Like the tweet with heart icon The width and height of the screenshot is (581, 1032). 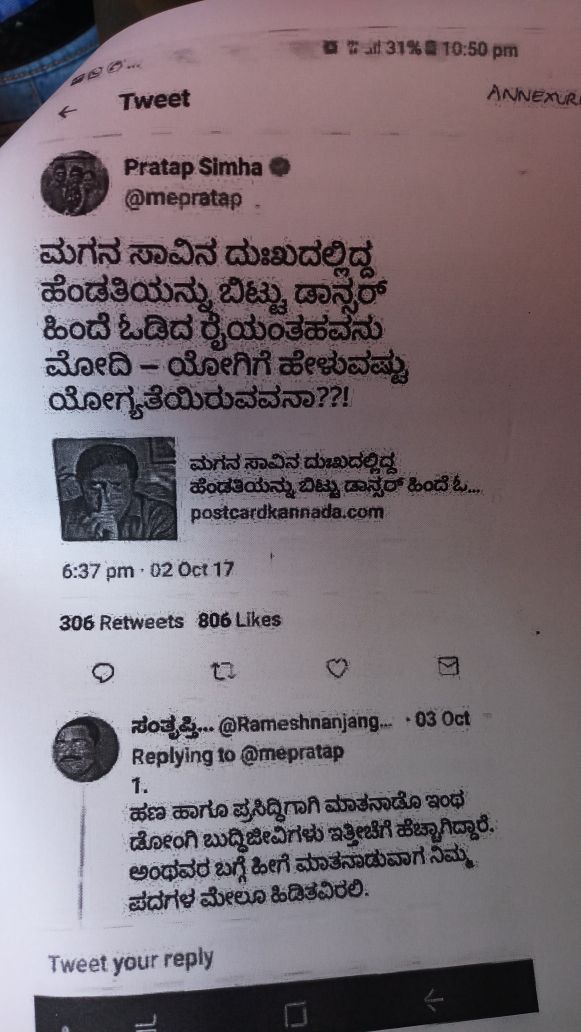(337, 670)
